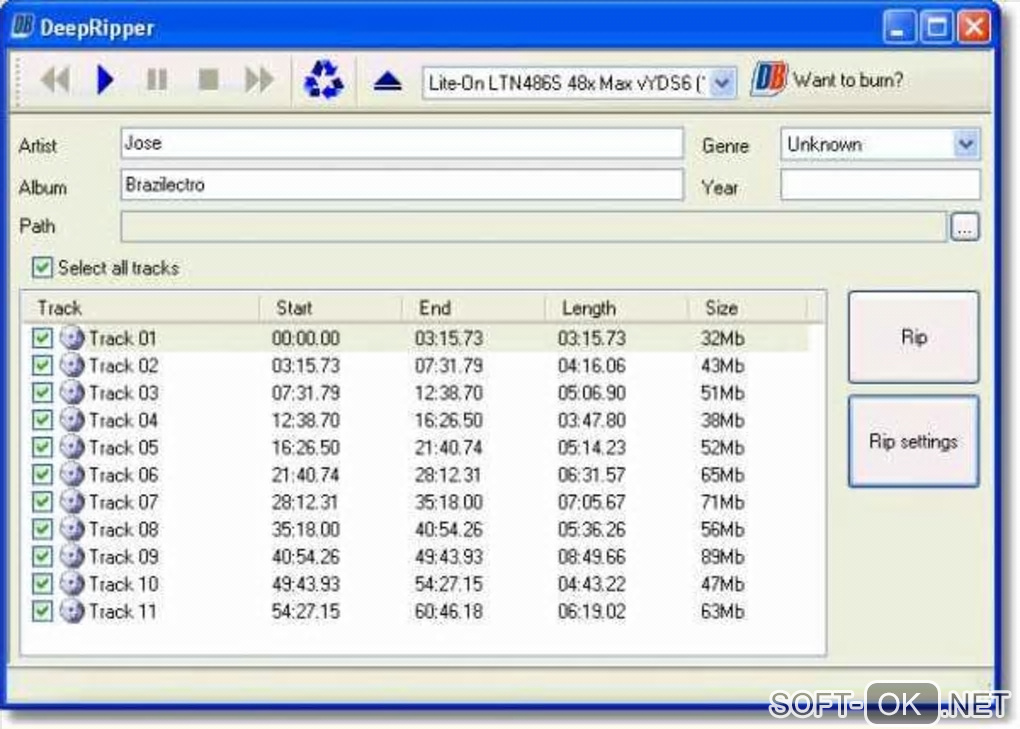Stop playback with the square stop button
1020x729 pixels.
coord(208,81)
